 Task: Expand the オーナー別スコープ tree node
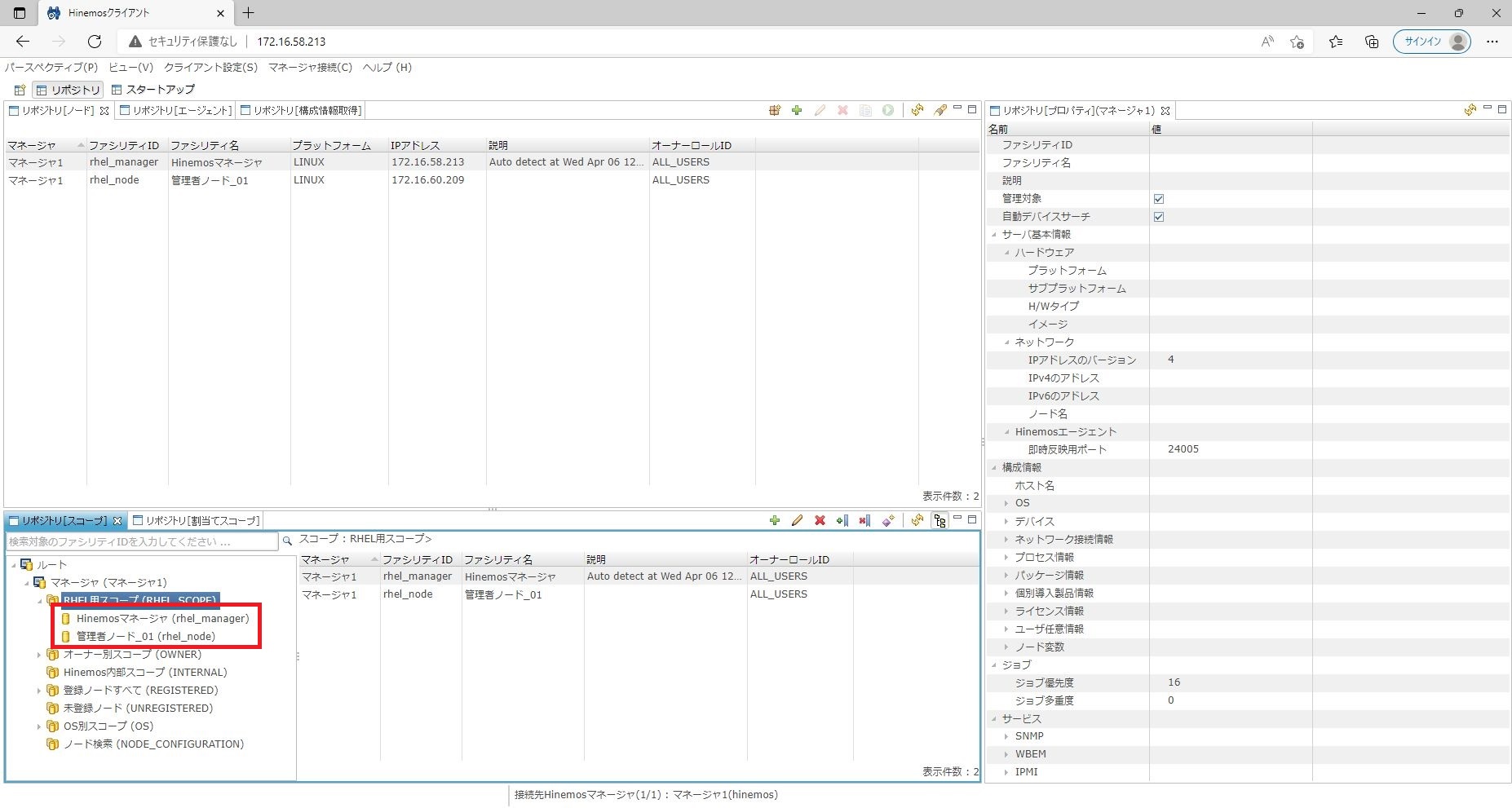(39, 655)
